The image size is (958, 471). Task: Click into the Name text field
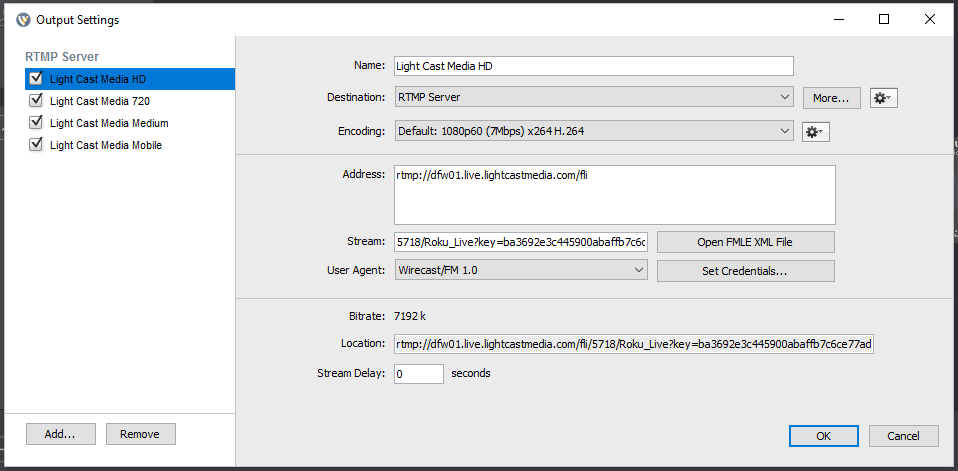tap(593, 66)
